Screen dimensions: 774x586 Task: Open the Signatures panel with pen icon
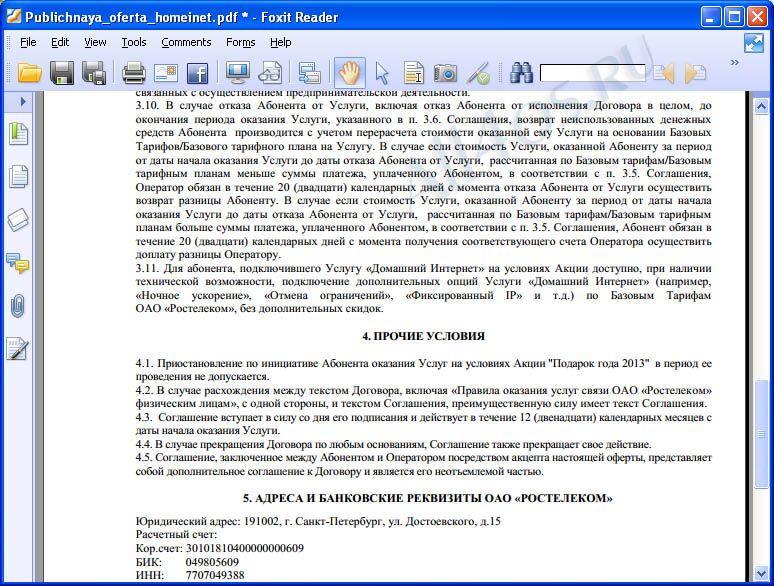(18, 349)
